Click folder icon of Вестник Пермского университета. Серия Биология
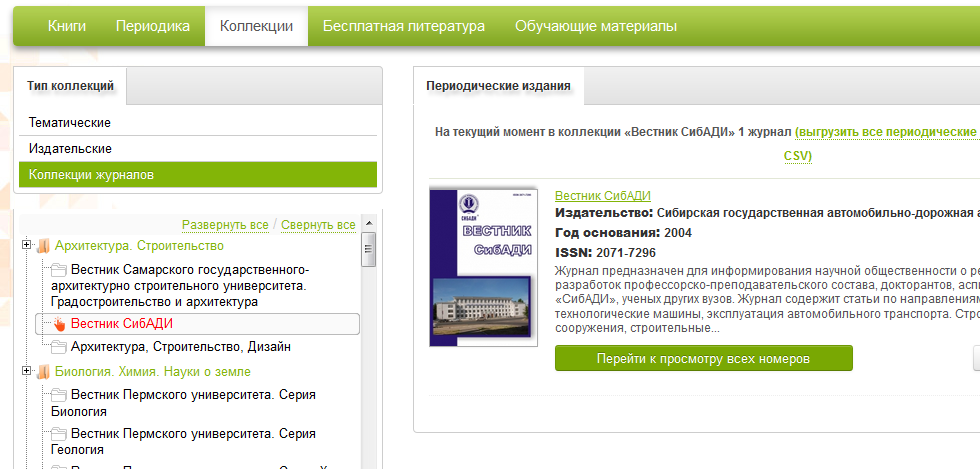980x469 pixels. tap(59, 396)
